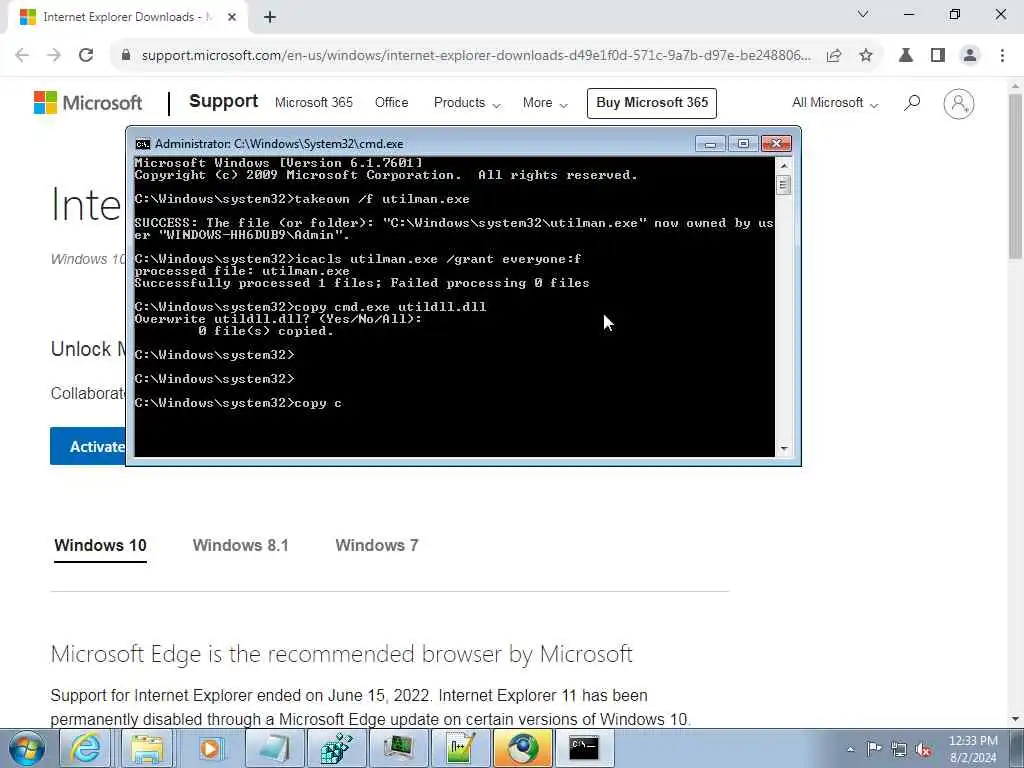Click the Microsoft account sign-in icon
This screenshot has height=768, width=1024.
(958, 103)
